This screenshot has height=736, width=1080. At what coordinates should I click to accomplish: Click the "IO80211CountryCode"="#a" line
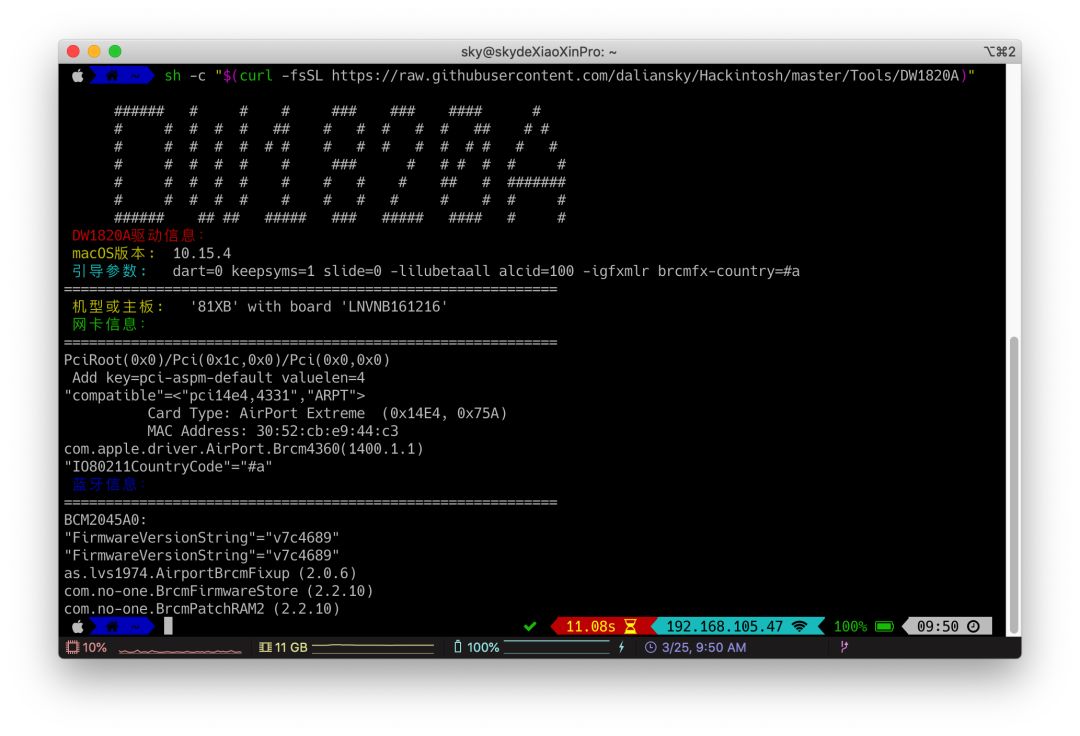pos(168,467)
